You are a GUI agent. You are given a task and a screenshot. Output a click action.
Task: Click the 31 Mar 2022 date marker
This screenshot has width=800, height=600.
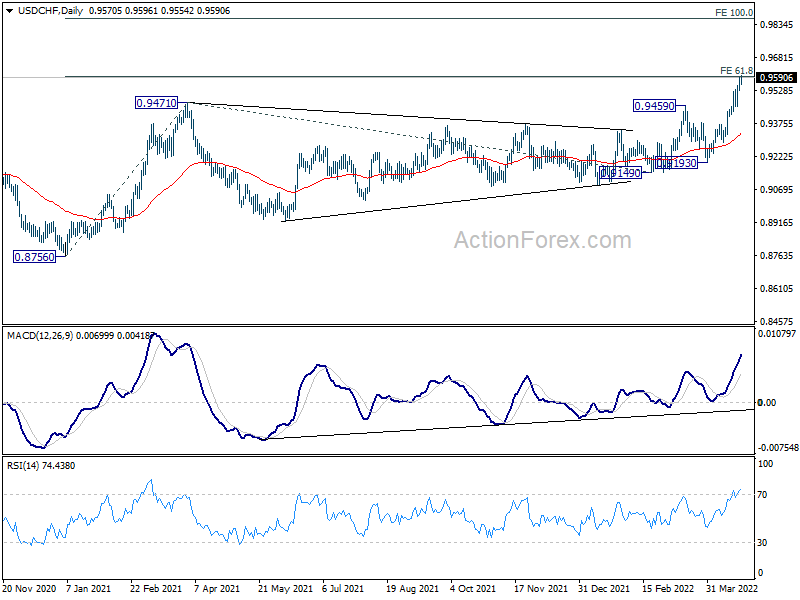732,588
